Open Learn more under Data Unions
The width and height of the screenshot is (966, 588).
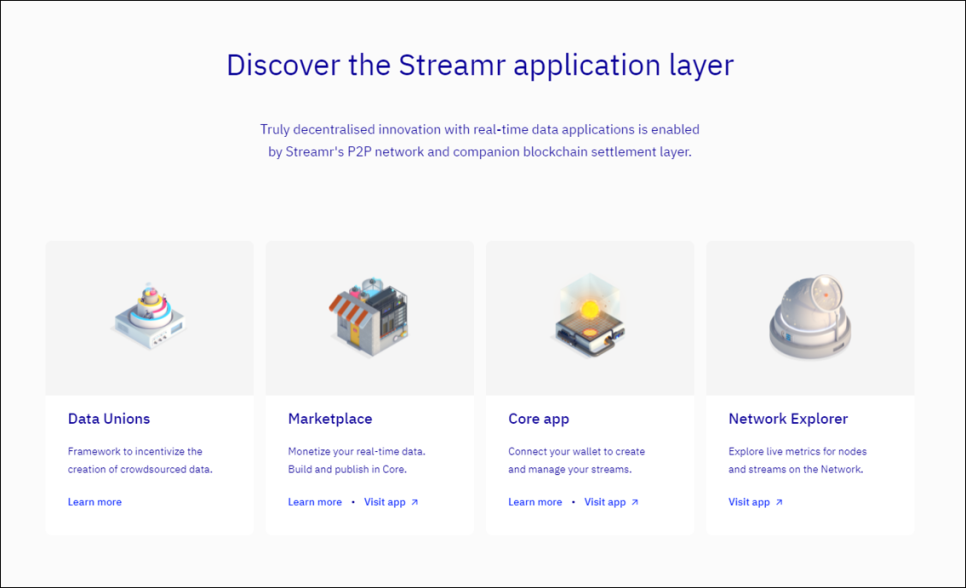(x=95, y=502)
